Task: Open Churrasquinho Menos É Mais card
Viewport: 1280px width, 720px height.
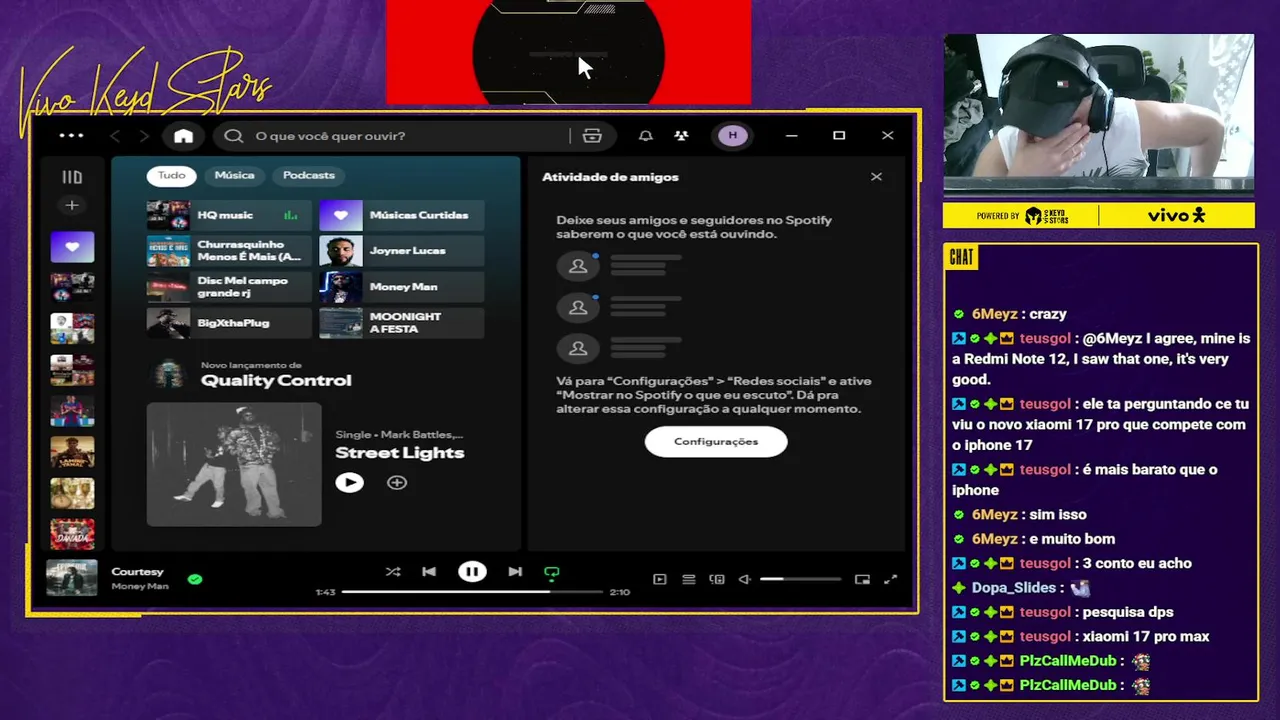Action: [229, 251]
